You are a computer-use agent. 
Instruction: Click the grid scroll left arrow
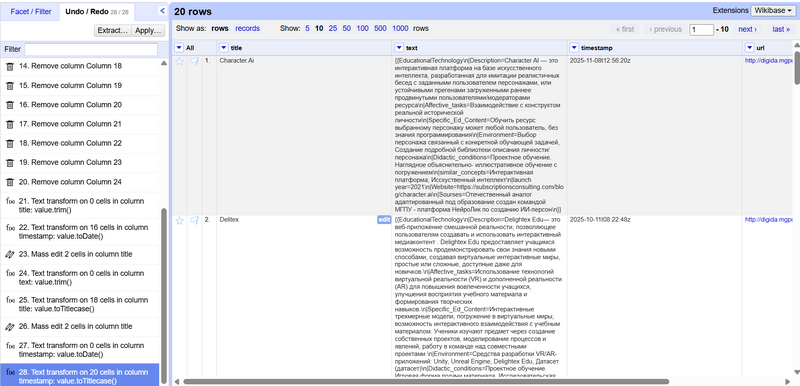(177, 381)
